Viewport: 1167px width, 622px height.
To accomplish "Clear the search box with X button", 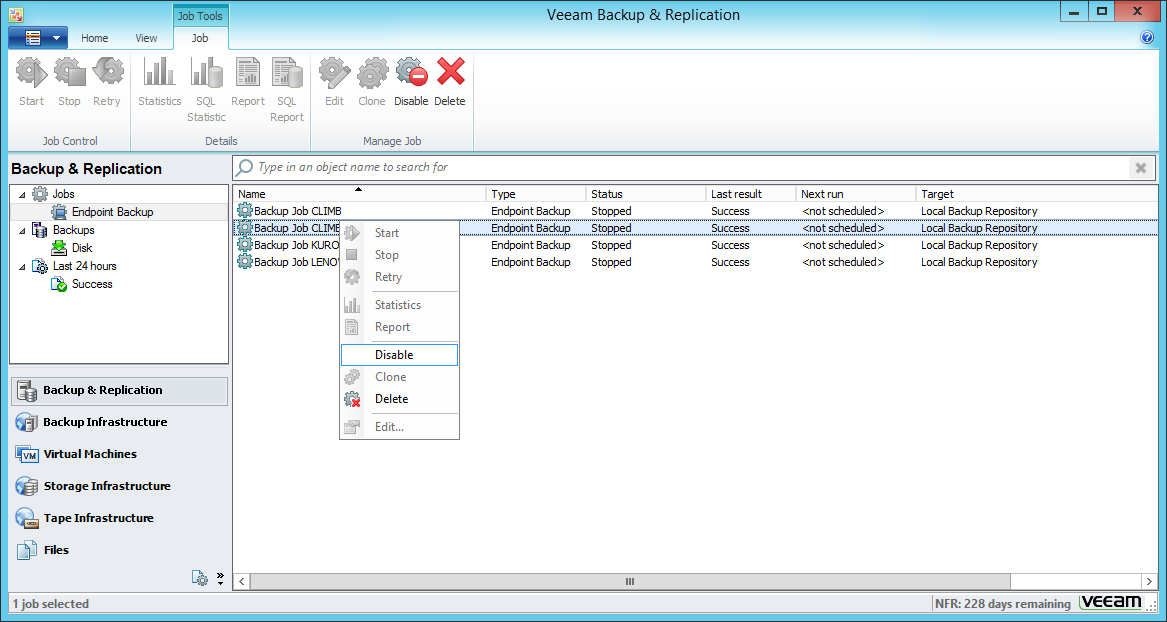I will click(x=1139, y=168).
